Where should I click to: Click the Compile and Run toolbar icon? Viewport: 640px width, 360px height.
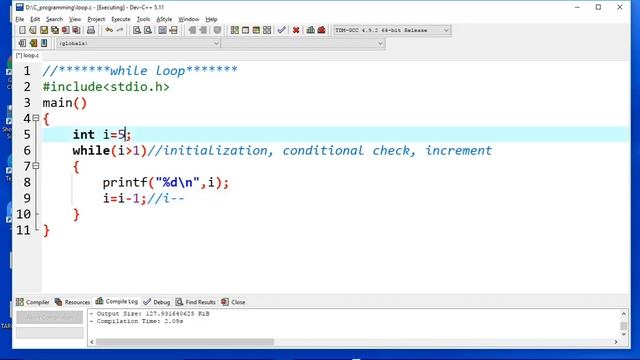tap(256, 30)
